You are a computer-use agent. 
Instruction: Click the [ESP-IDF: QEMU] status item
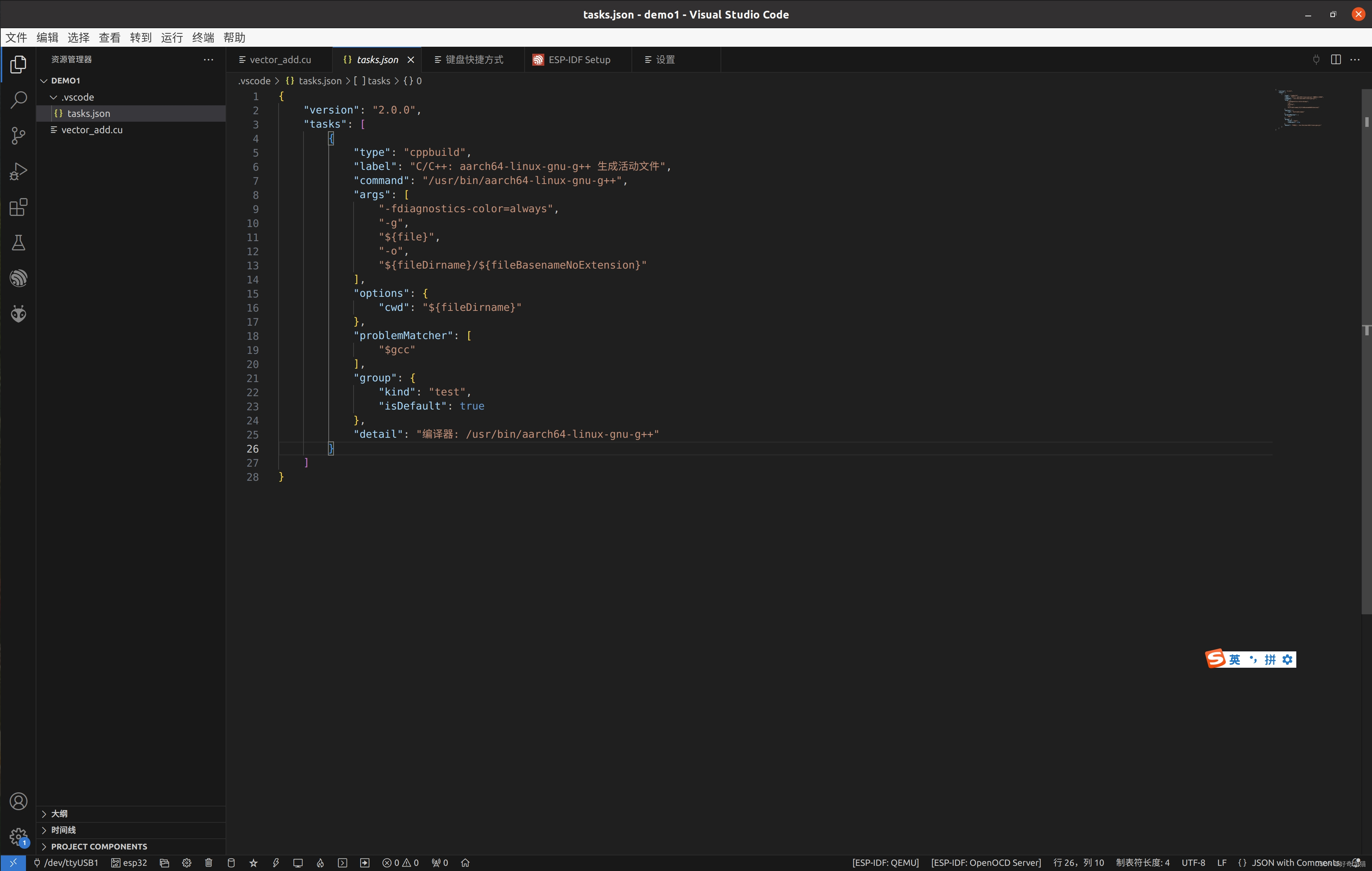[885, 862]
